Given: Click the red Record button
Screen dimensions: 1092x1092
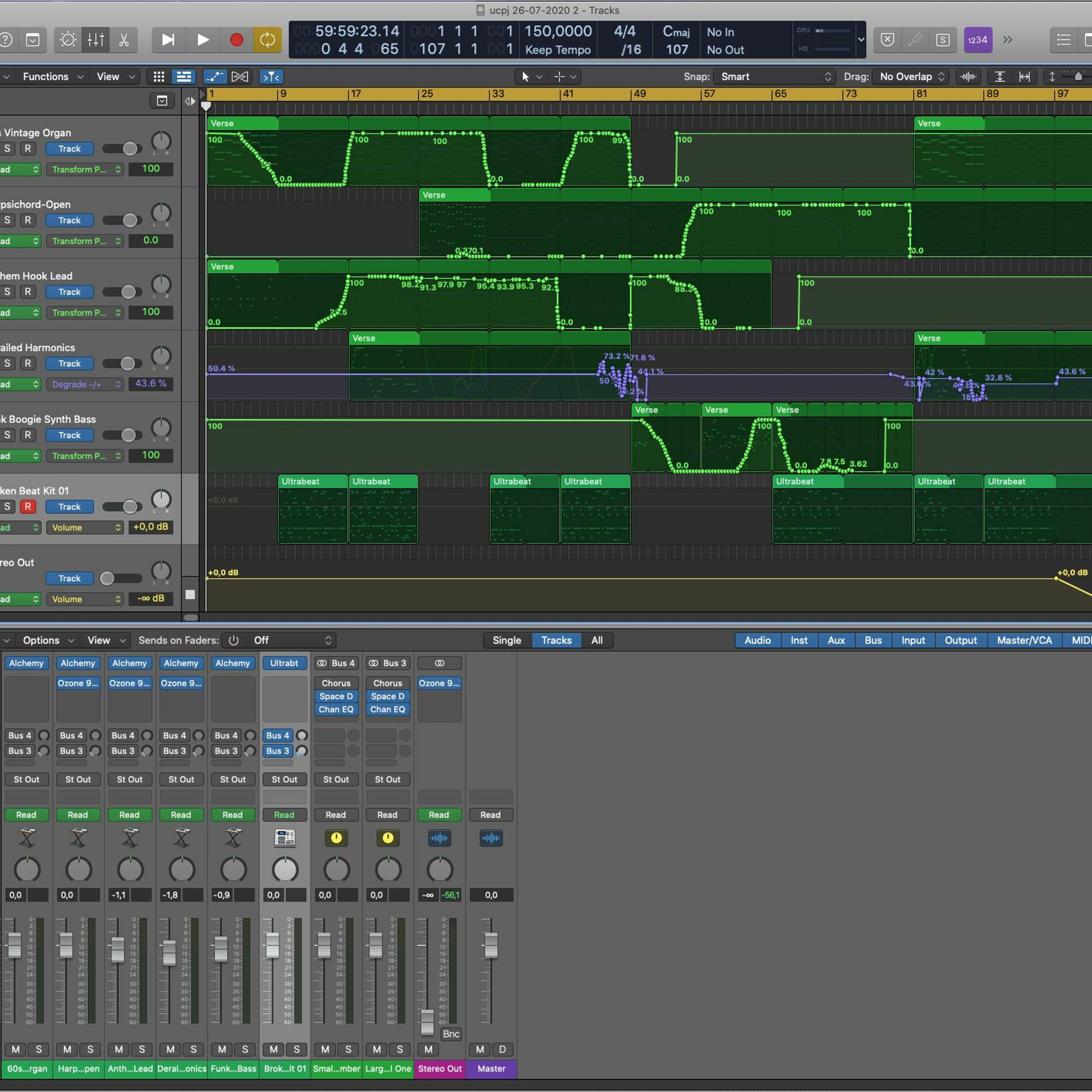Looking at the screenshot, I should (x=236, y=40).
